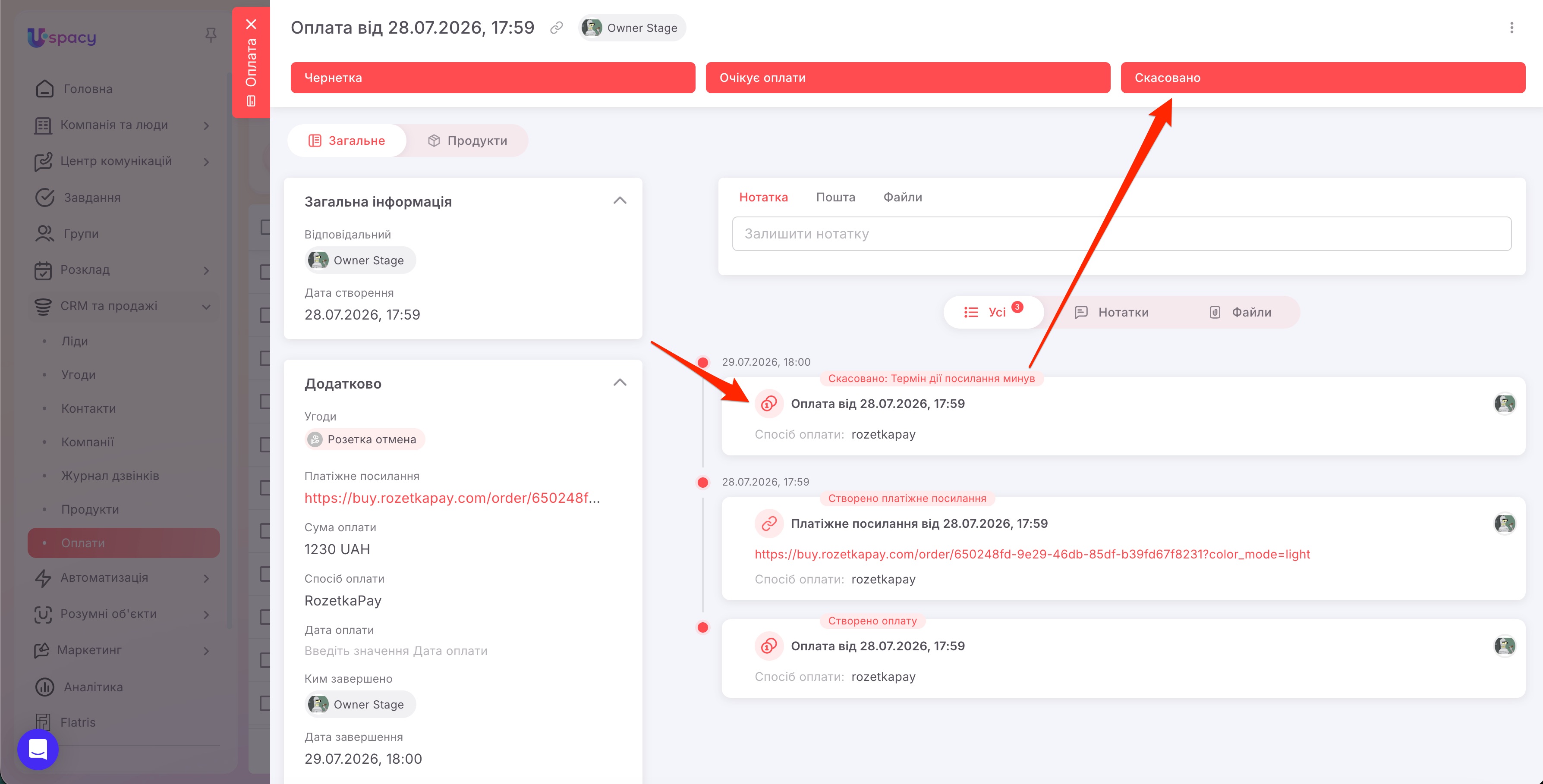The width and height of the screenshot is (1543, 784).
Task: Click link icon on Платіжне посилання activity card
Action: [769, 524]
